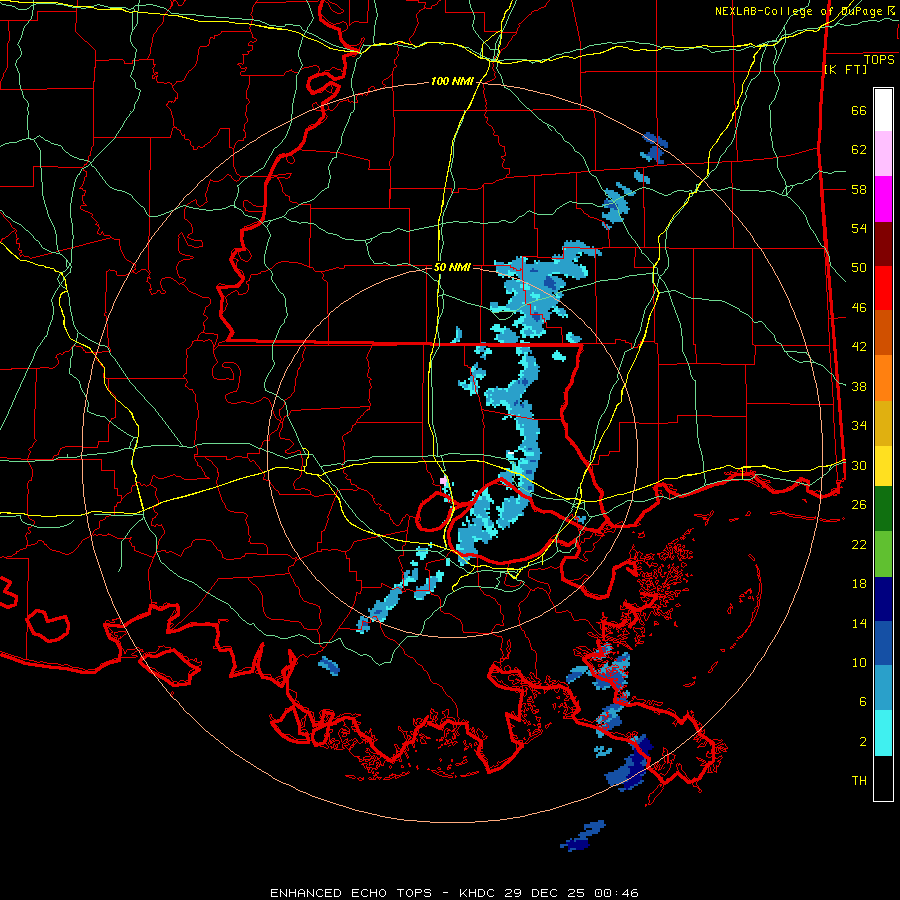Click the legend value "62"
This screenshot has width=900, height=900.
click(859, 150)
